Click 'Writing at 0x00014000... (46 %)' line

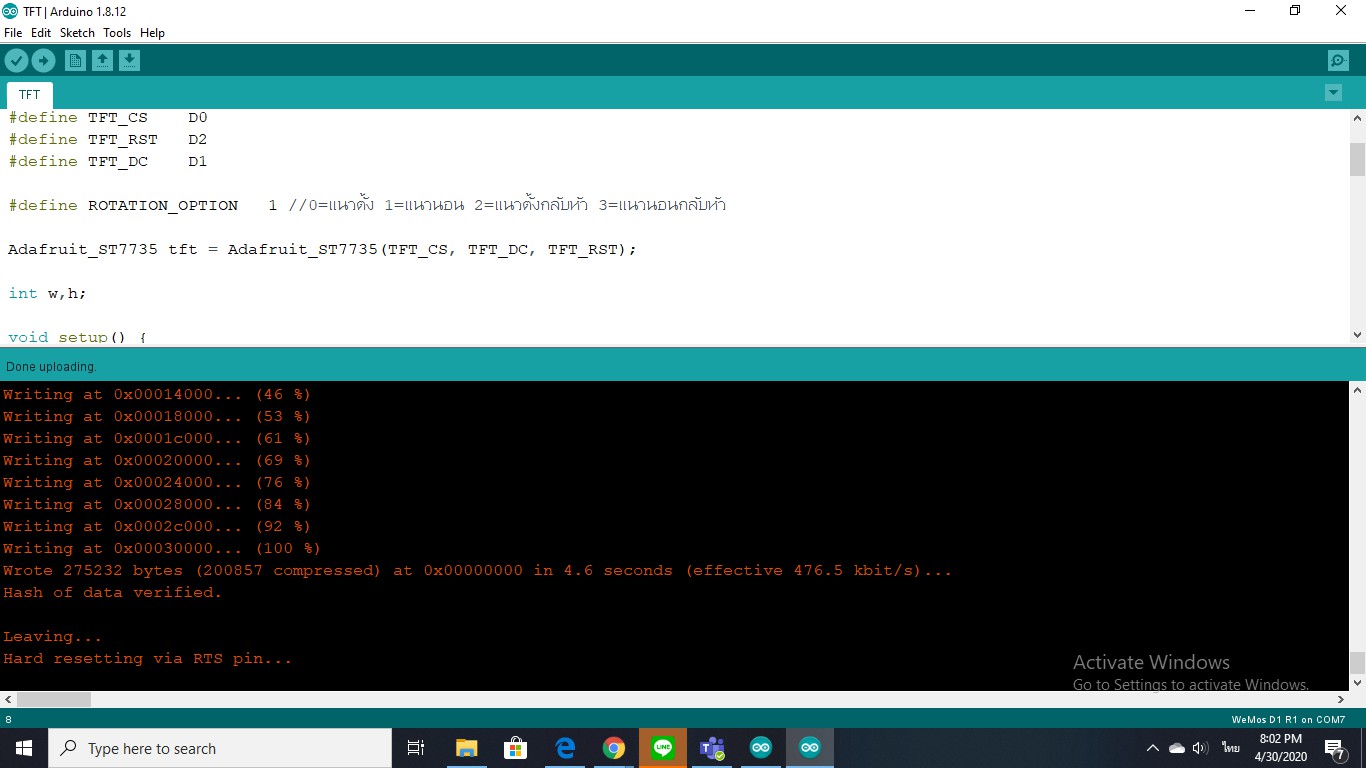click(x=157, y=394)
